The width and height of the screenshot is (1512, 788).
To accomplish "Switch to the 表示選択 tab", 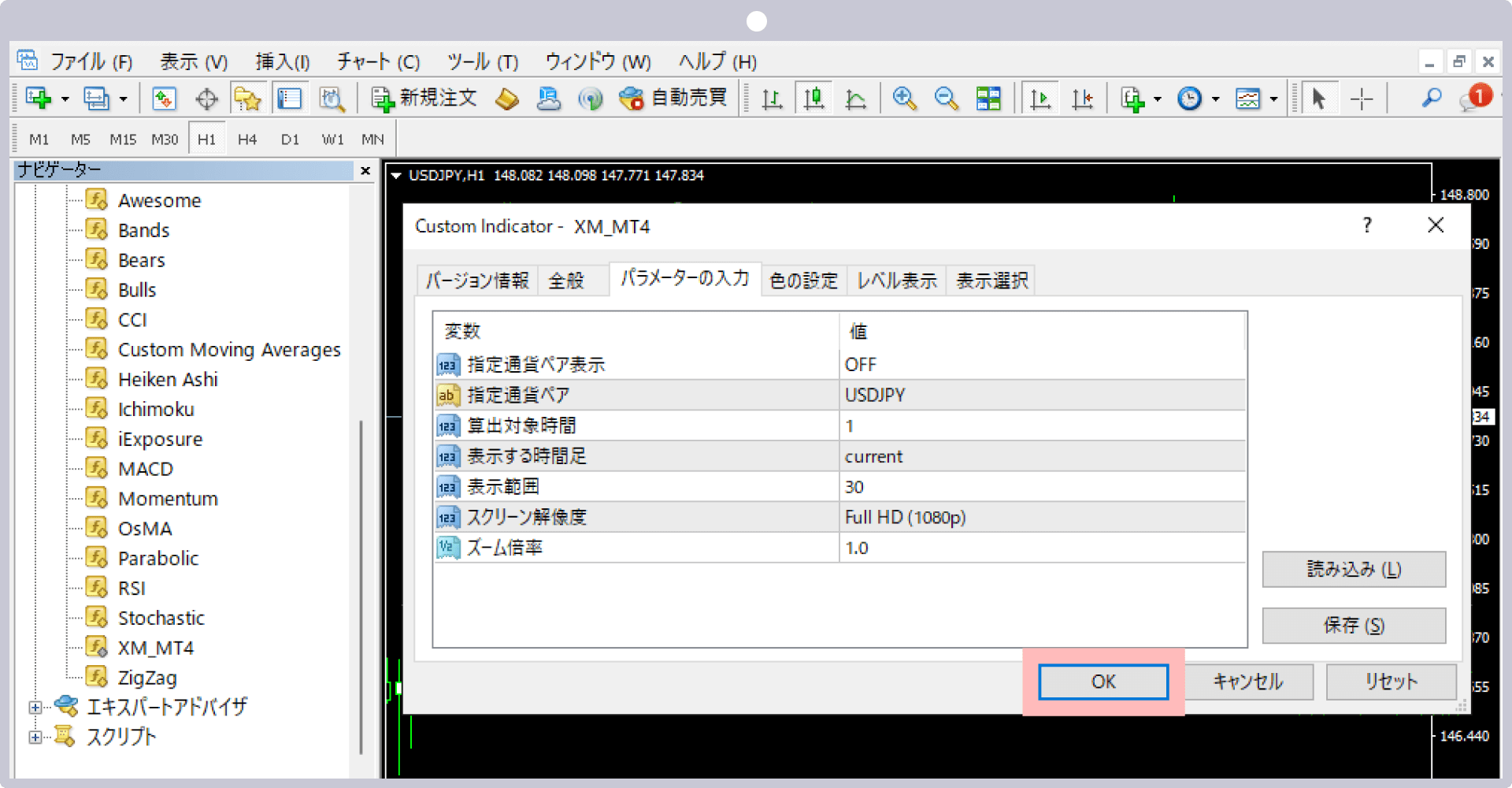I will coord(991,281).
